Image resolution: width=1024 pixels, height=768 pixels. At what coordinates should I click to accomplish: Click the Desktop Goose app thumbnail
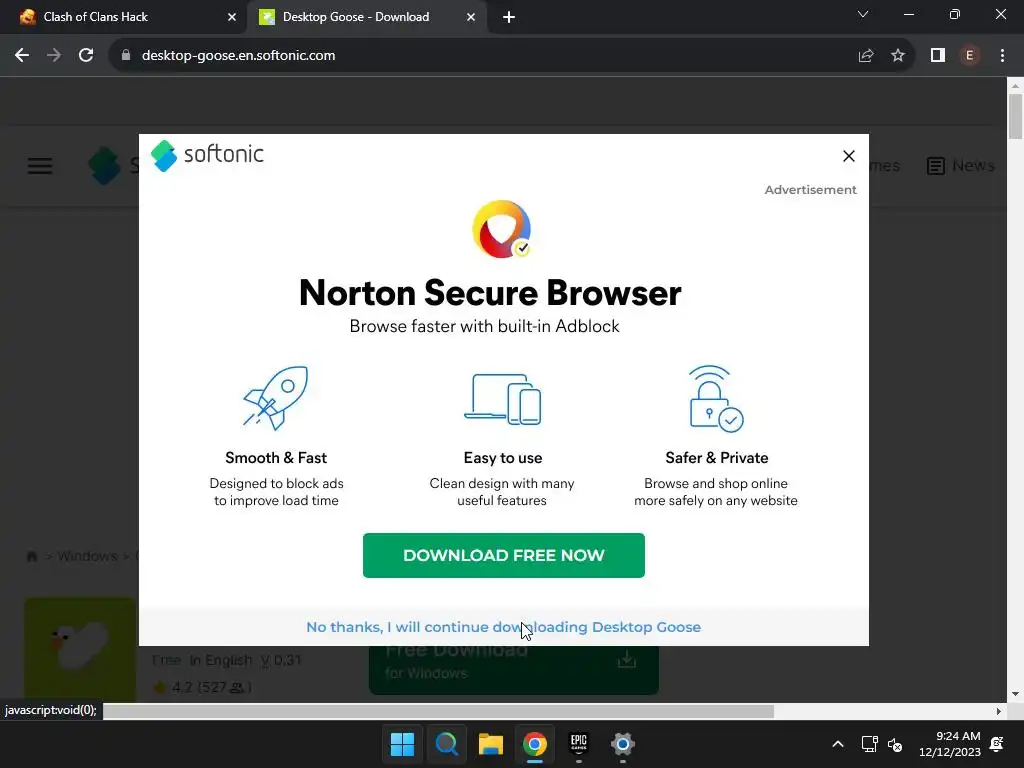coord(80,650)
